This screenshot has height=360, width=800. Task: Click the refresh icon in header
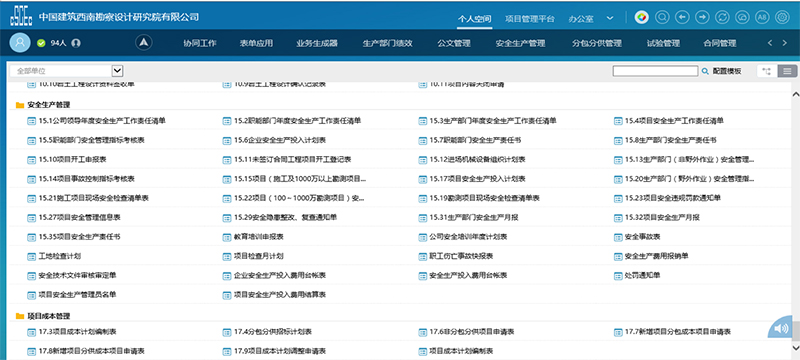click(722, 17)
